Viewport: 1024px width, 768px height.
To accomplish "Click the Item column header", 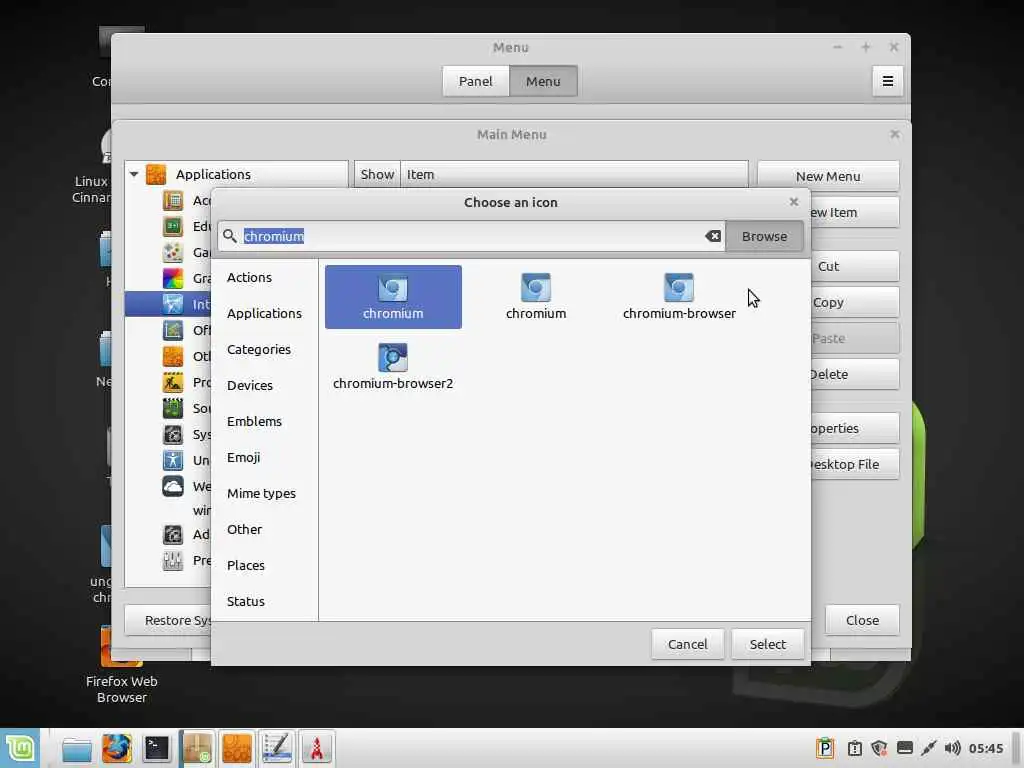I will point(574,174).
